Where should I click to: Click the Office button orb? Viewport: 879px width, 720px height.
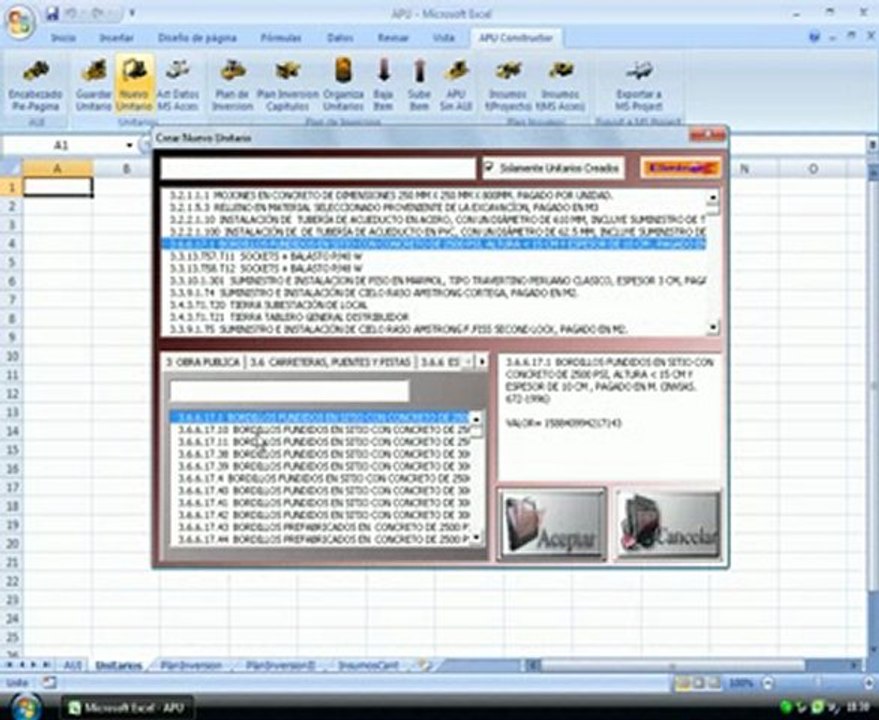(x=21, y=22)
